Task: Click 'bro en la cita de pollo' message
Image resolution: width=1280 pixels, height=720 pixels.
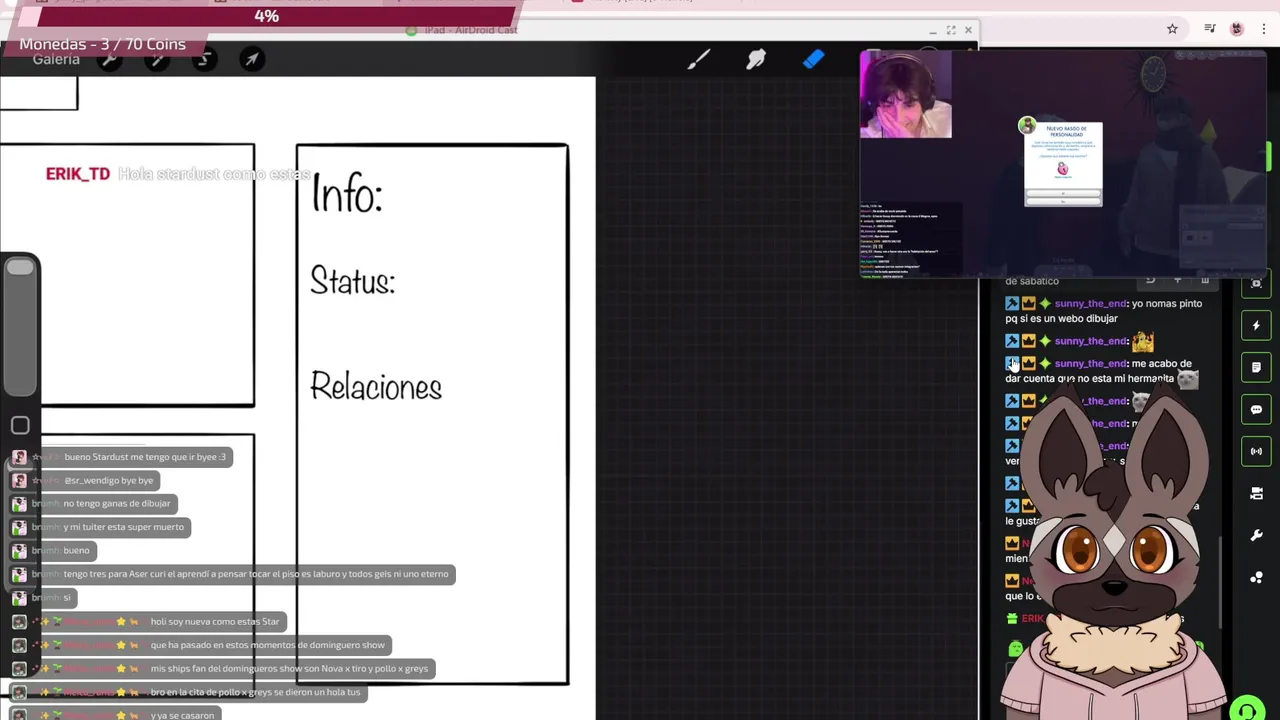Action: tap(255, 692)
